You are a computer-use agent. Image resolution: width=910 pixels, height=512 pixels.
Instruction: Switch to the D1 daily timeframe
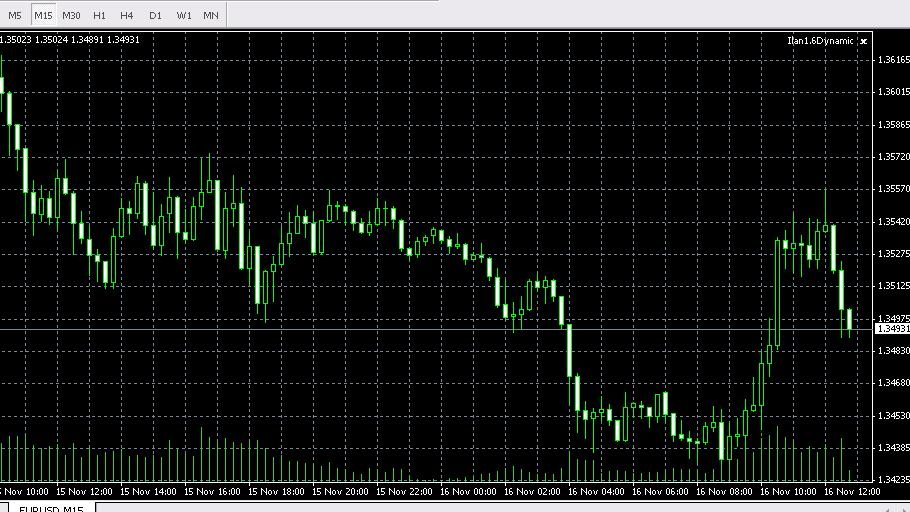155,16
